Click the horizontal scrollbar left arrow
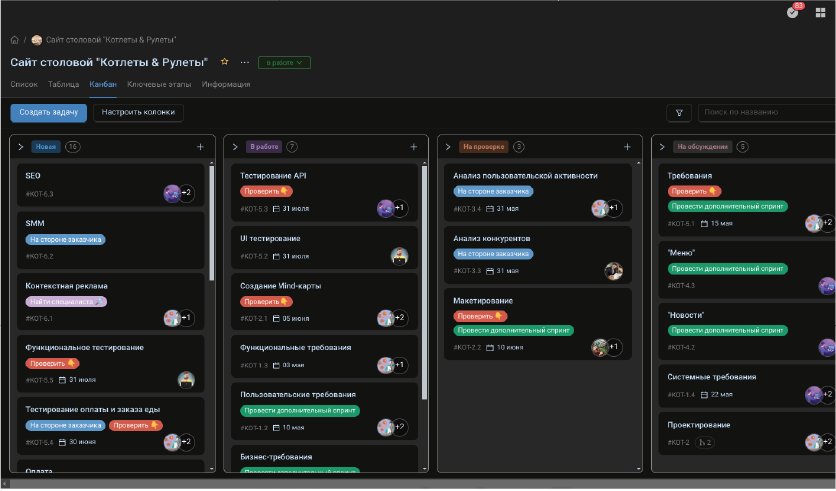 (4, 484)
